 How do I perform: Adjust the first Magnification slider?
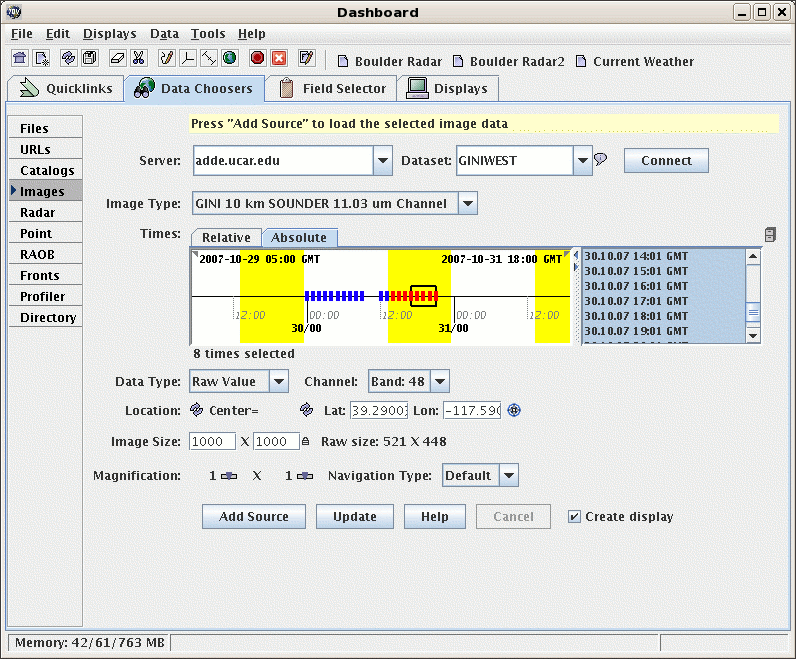(x=229, y=476)
